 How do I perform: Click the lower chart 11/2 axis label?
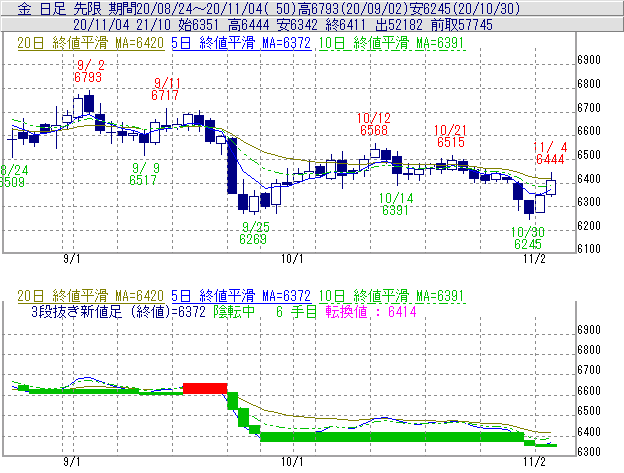(534, 462)
